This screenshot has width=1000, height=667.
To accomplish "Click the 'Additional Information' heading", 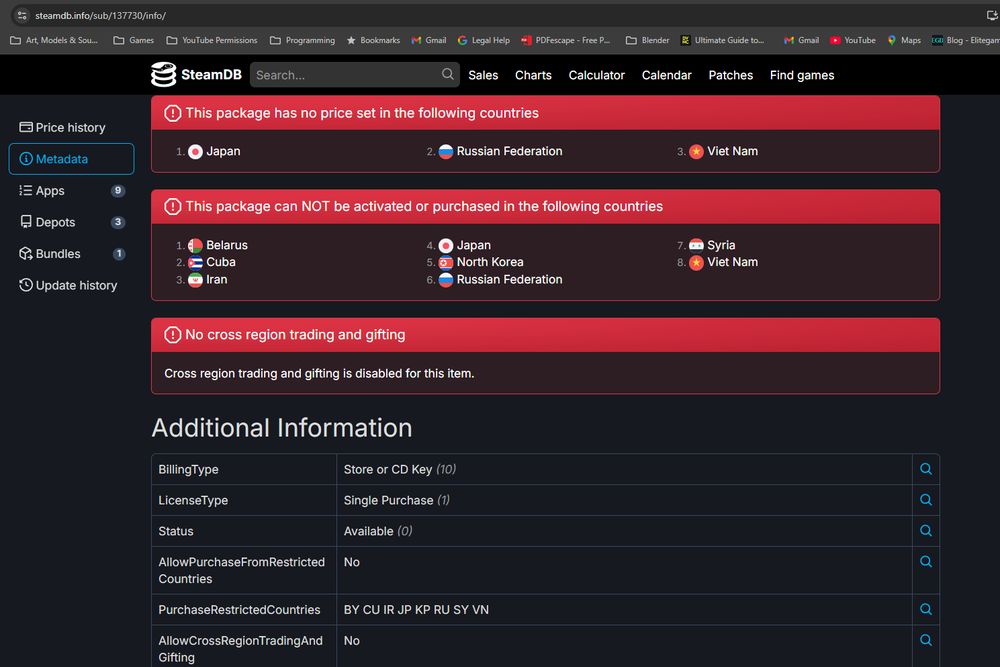I will coord(282,428).
